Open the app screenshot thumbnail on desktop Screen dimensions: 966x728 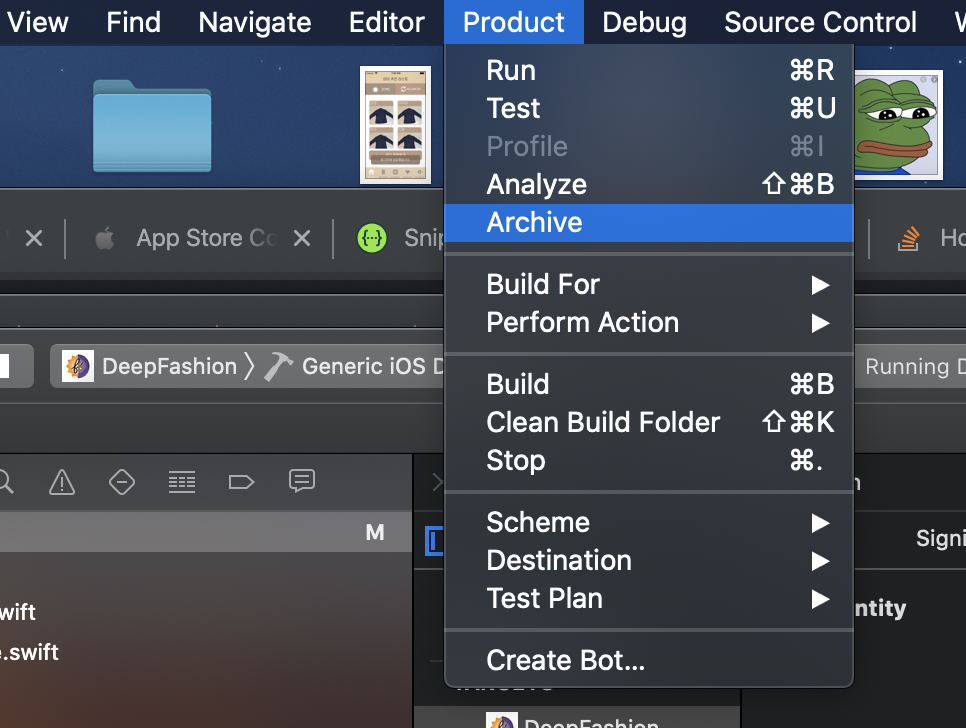tap(396, 125)
